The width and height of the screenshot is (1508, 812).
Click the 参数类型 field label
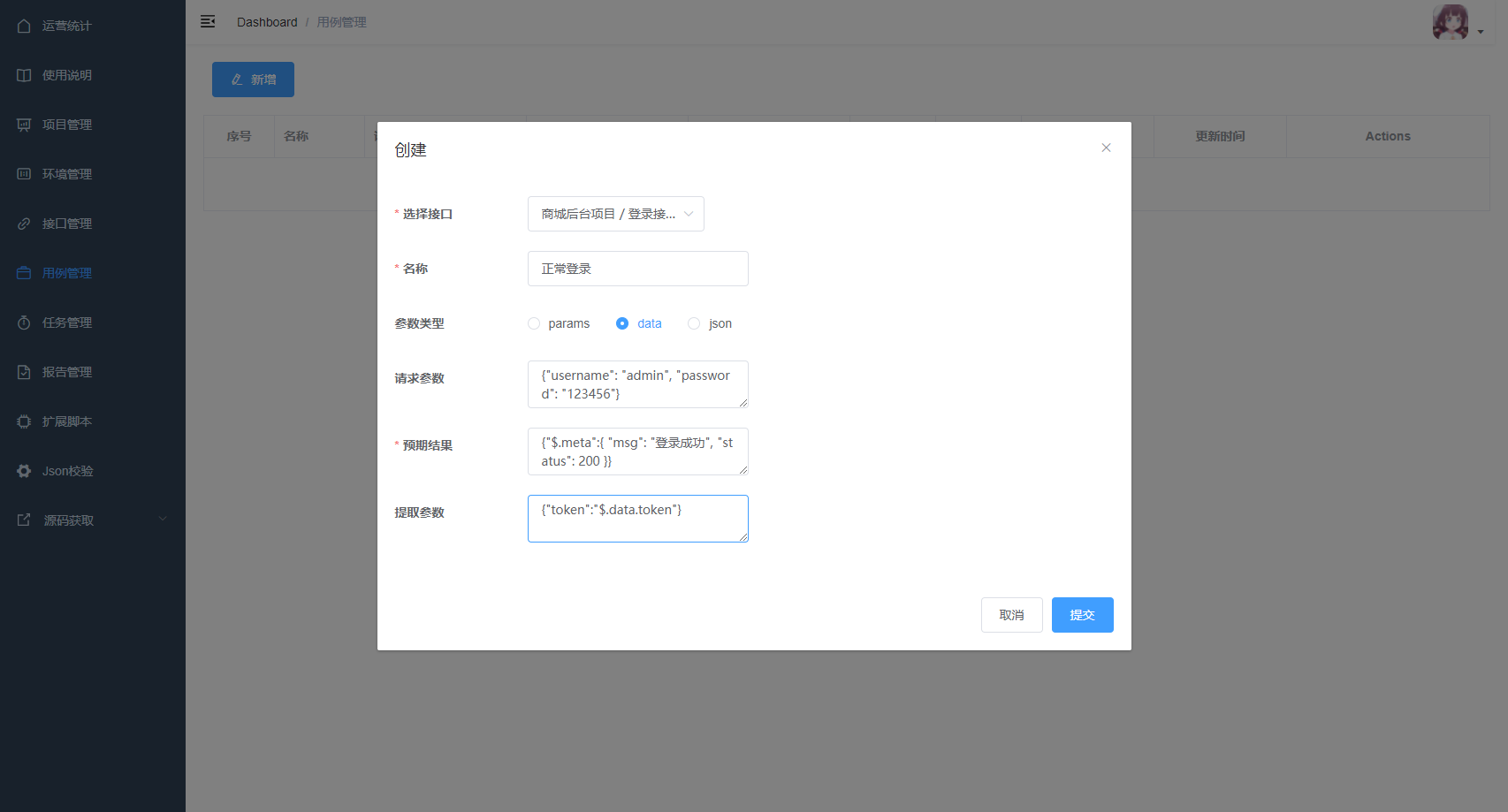click(419, 323)
